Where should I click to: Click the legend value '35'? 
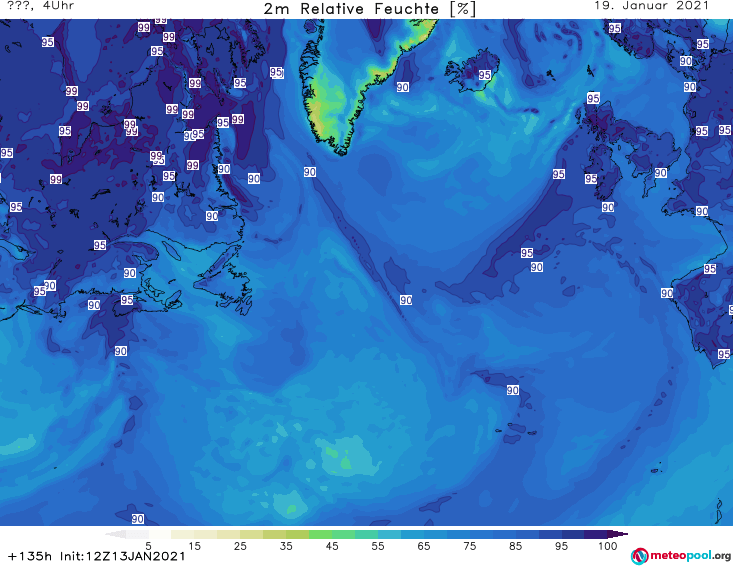click(286, 546)
